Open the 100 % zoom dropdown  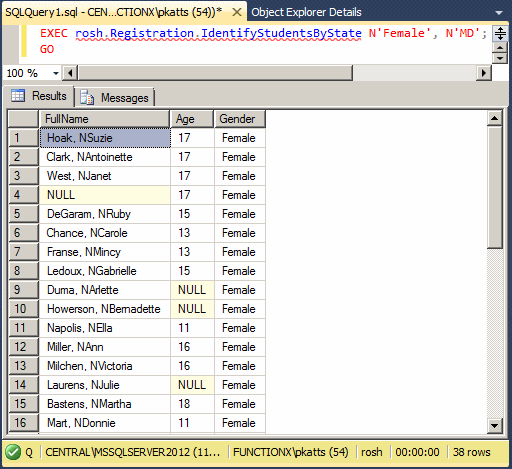[56, 73]
